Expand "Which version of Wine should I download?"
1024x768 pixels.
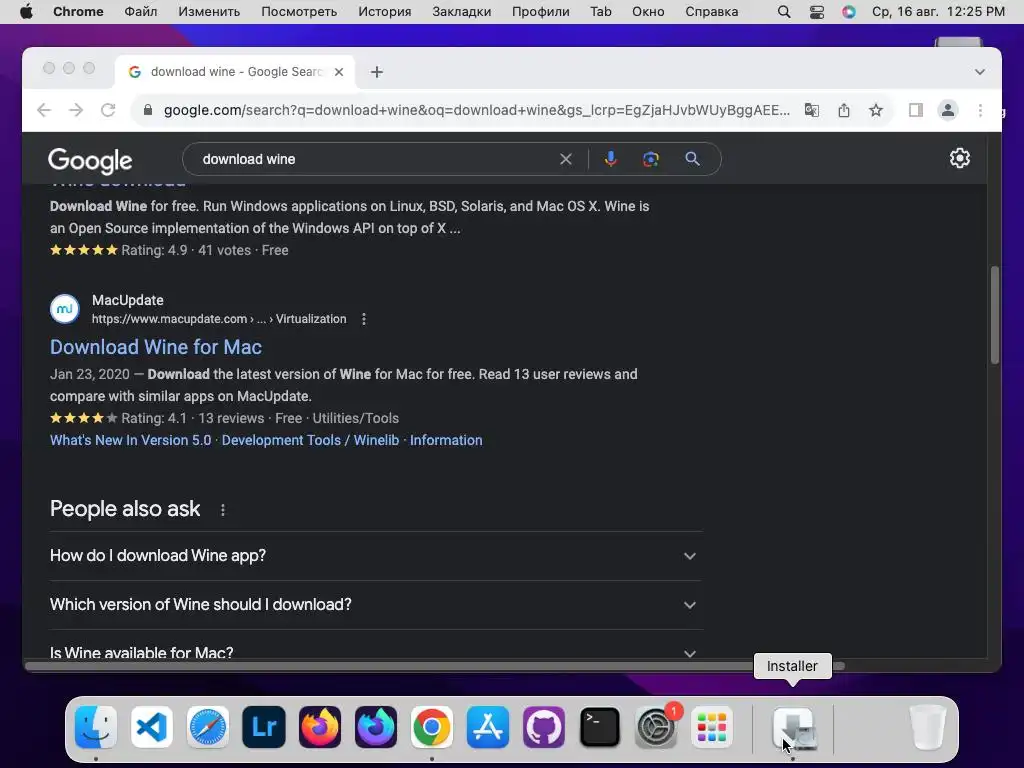pyautogui.click(x=376, y=605)
